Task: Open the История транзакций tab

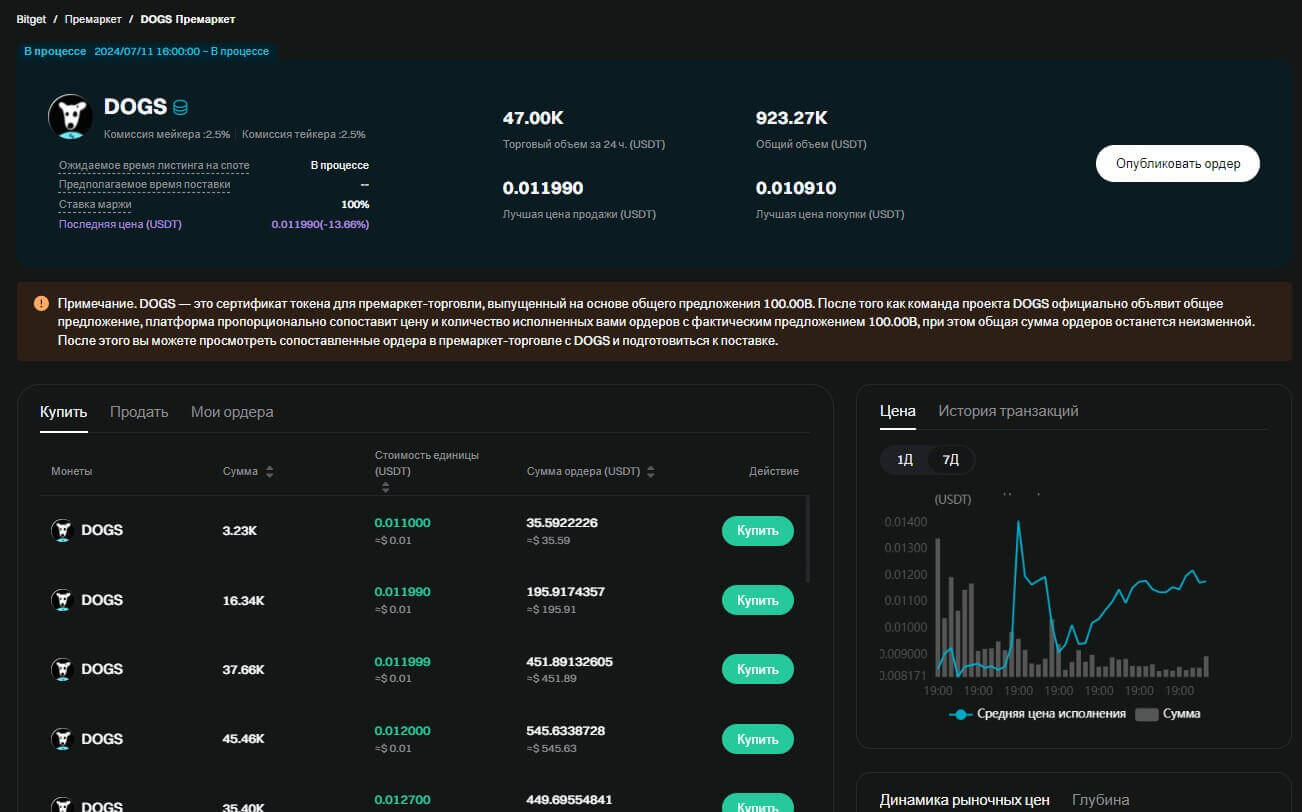Action: [1008, 411]
